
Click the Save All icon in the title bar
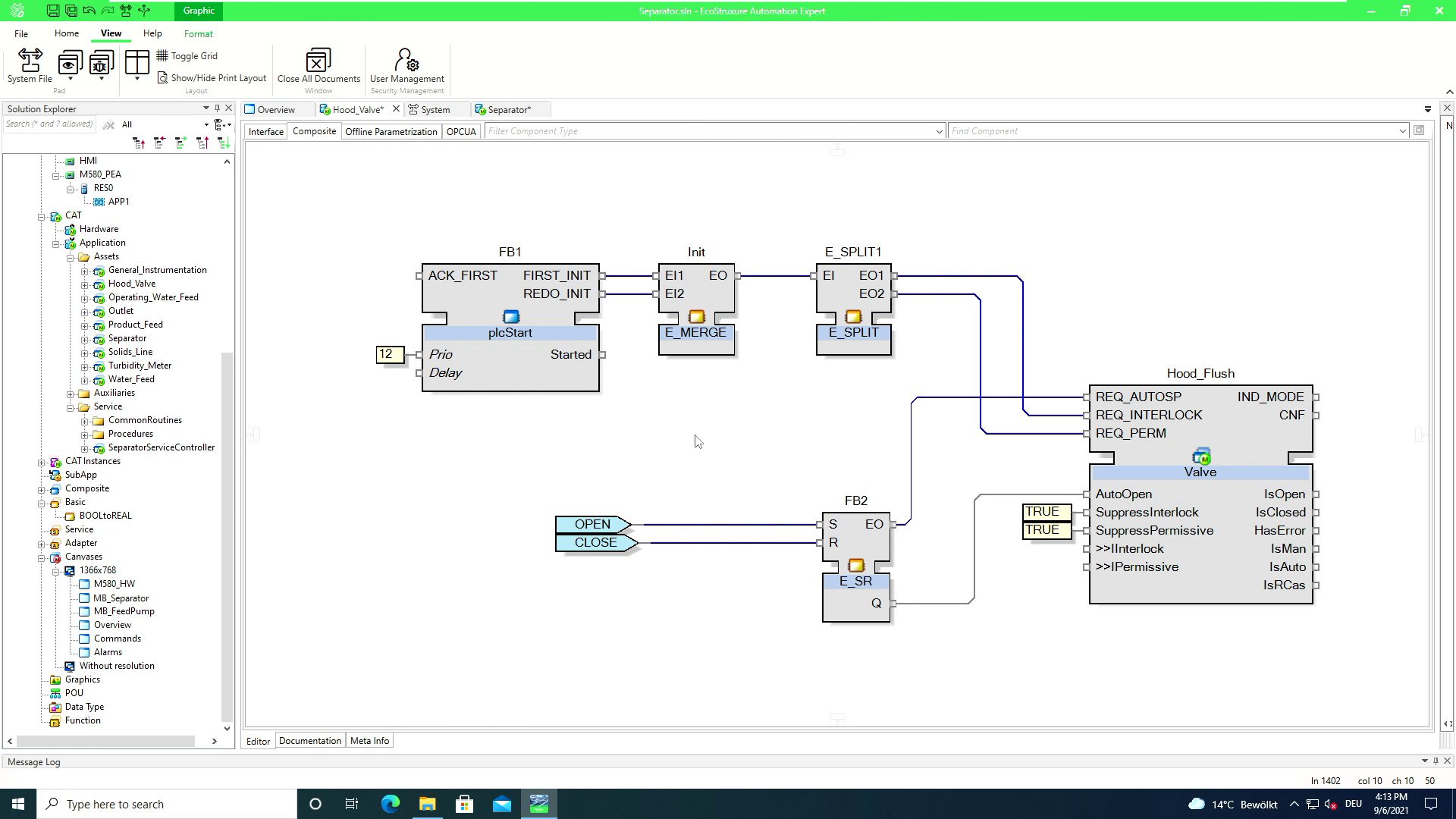click(x=71, y=11)
